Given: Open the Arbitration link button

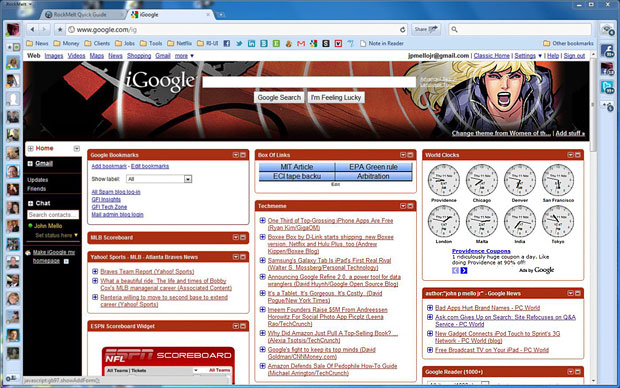Looking at the screenshot, I should point(373,176).
